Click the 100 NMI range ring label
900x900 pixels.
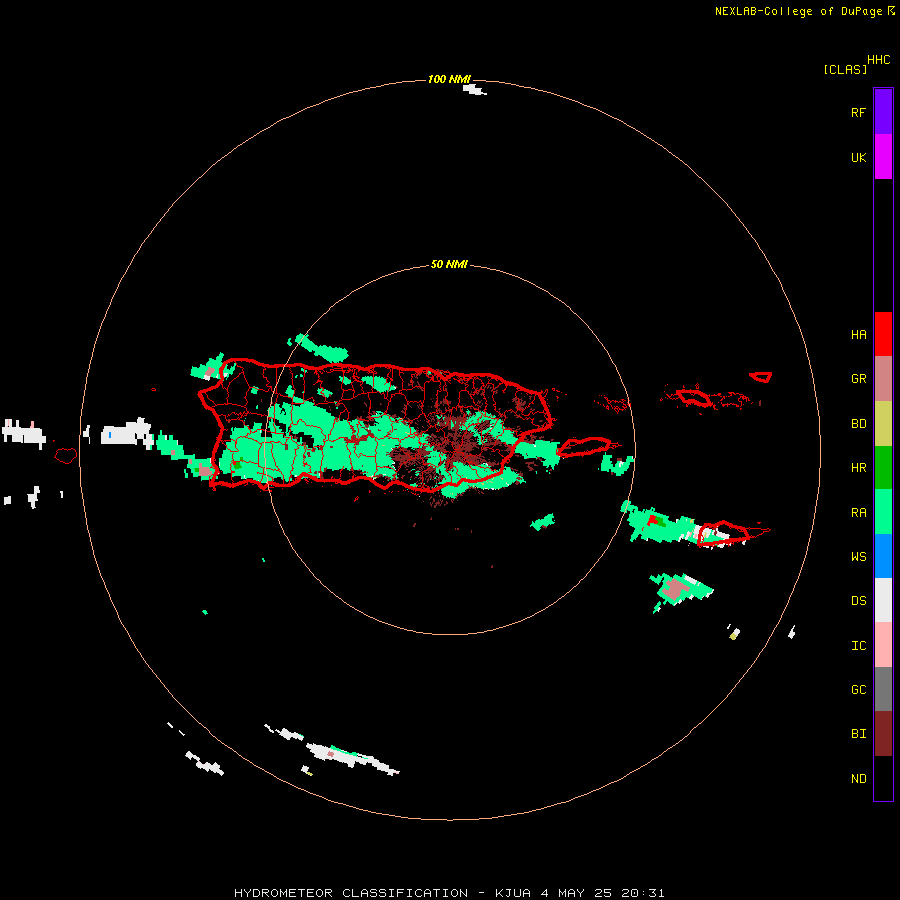point(449,79)
